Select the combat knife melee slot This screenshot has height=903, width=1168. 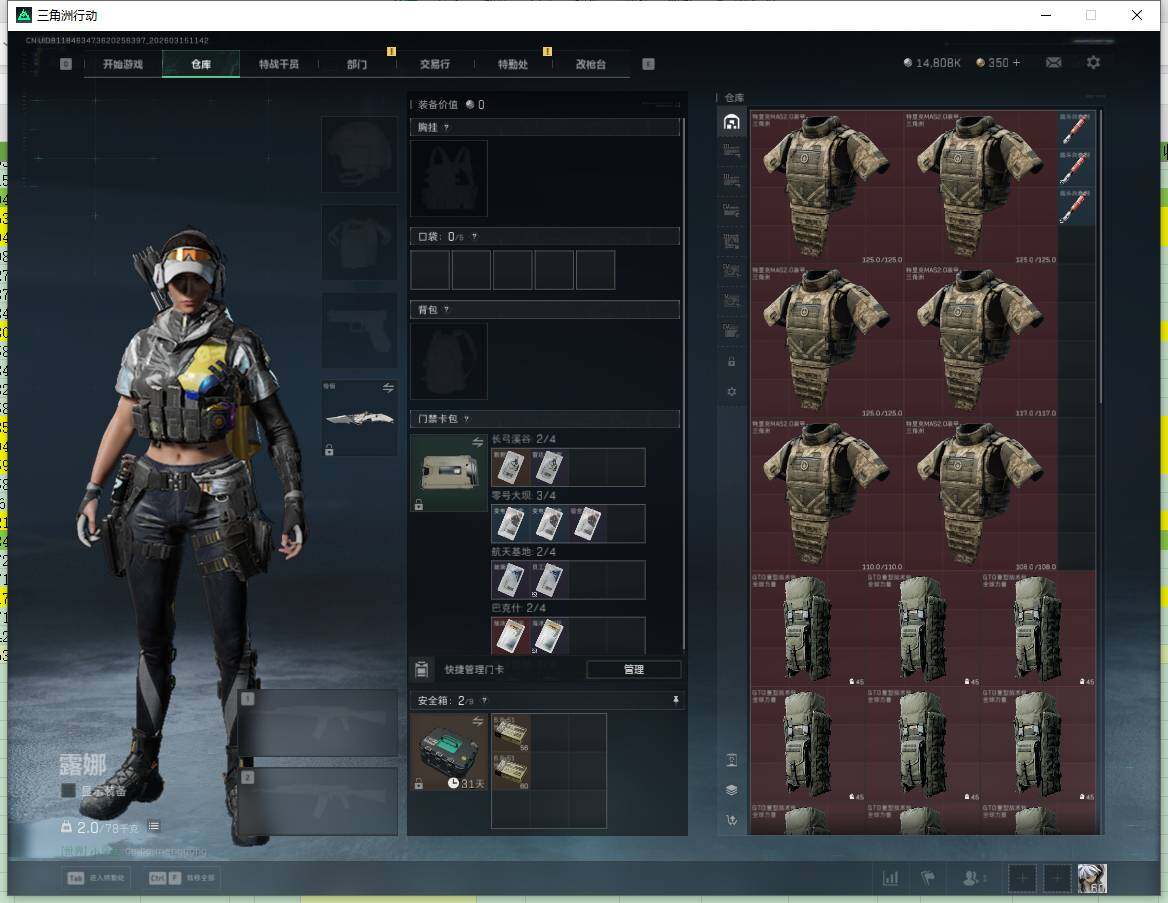pyautogui.click(x=359, y=417)
